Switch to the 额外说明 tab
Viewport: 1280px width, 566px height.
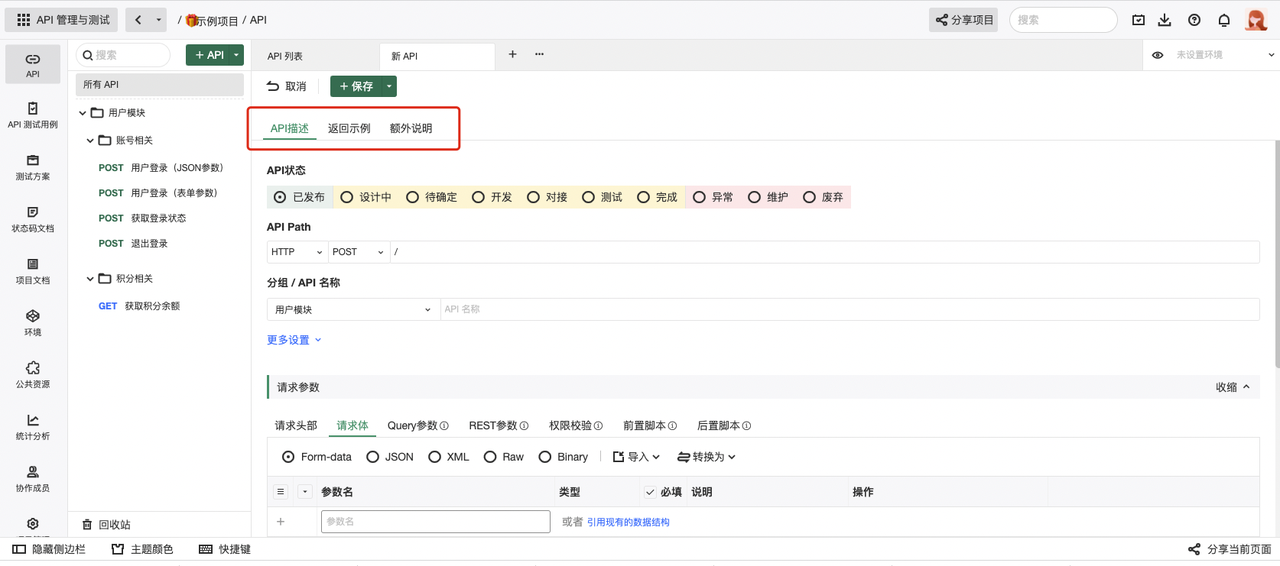pos(411,129)
